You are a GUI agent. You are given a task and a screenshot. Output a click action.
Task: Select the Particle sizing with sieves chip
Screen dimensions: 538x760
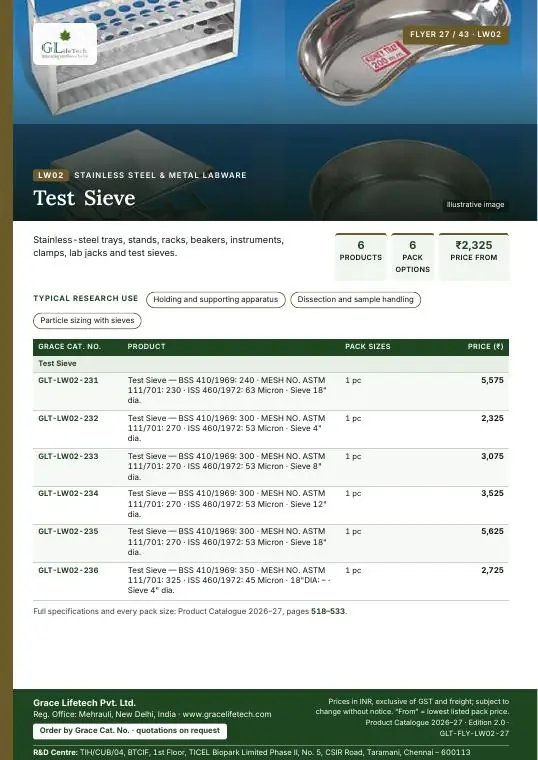[x=87, y=320]
